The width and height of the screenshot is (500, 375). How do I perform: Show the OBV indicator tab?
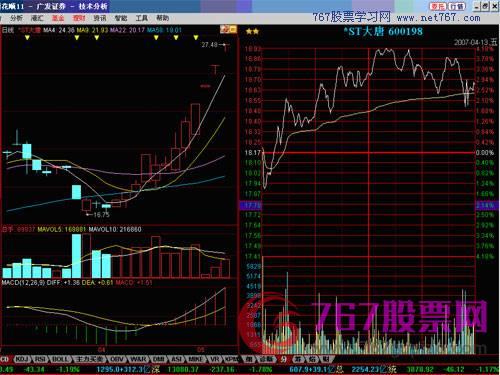pos(117,359)
